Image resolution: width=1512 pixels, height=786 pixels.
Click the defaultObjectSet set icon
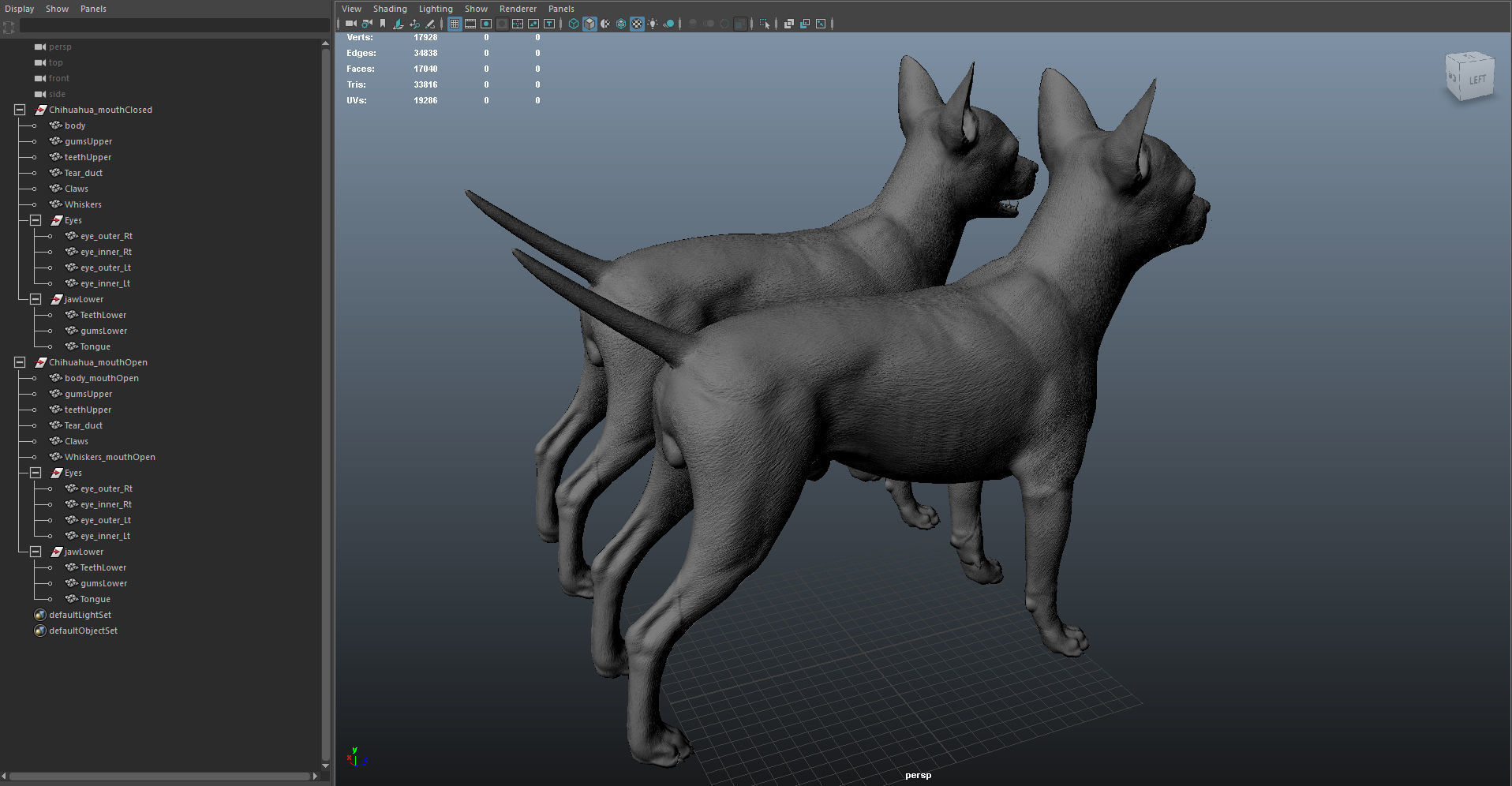click(40, 631)
